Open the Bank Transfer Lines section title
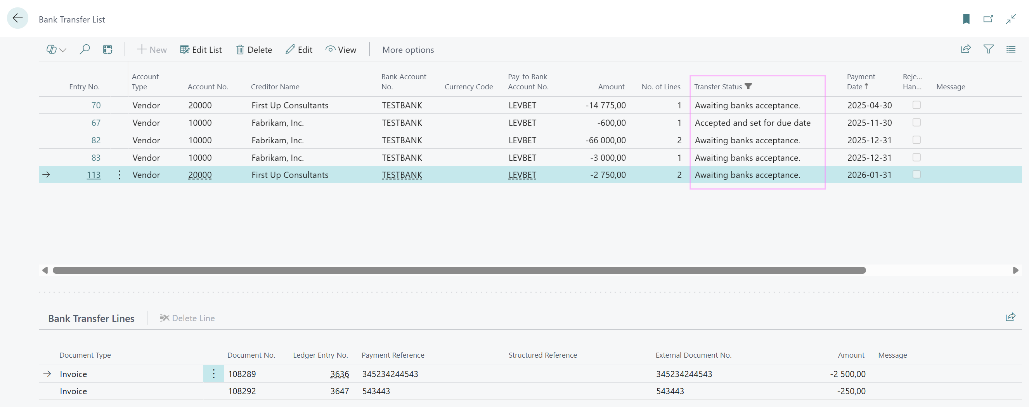This screenshot has height=407, width=1029. pos(91,318)
